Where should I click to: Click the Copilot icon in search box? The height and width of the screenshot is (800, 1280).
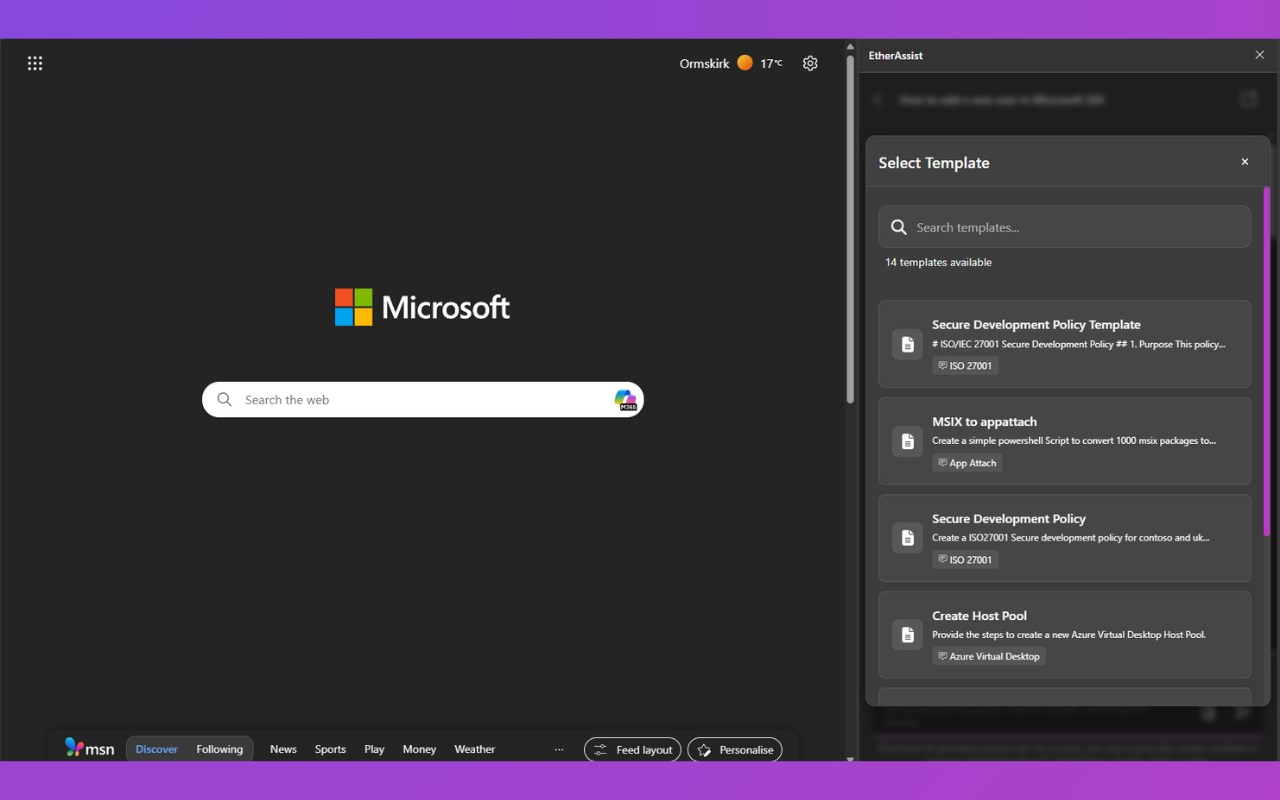(626, 400)
